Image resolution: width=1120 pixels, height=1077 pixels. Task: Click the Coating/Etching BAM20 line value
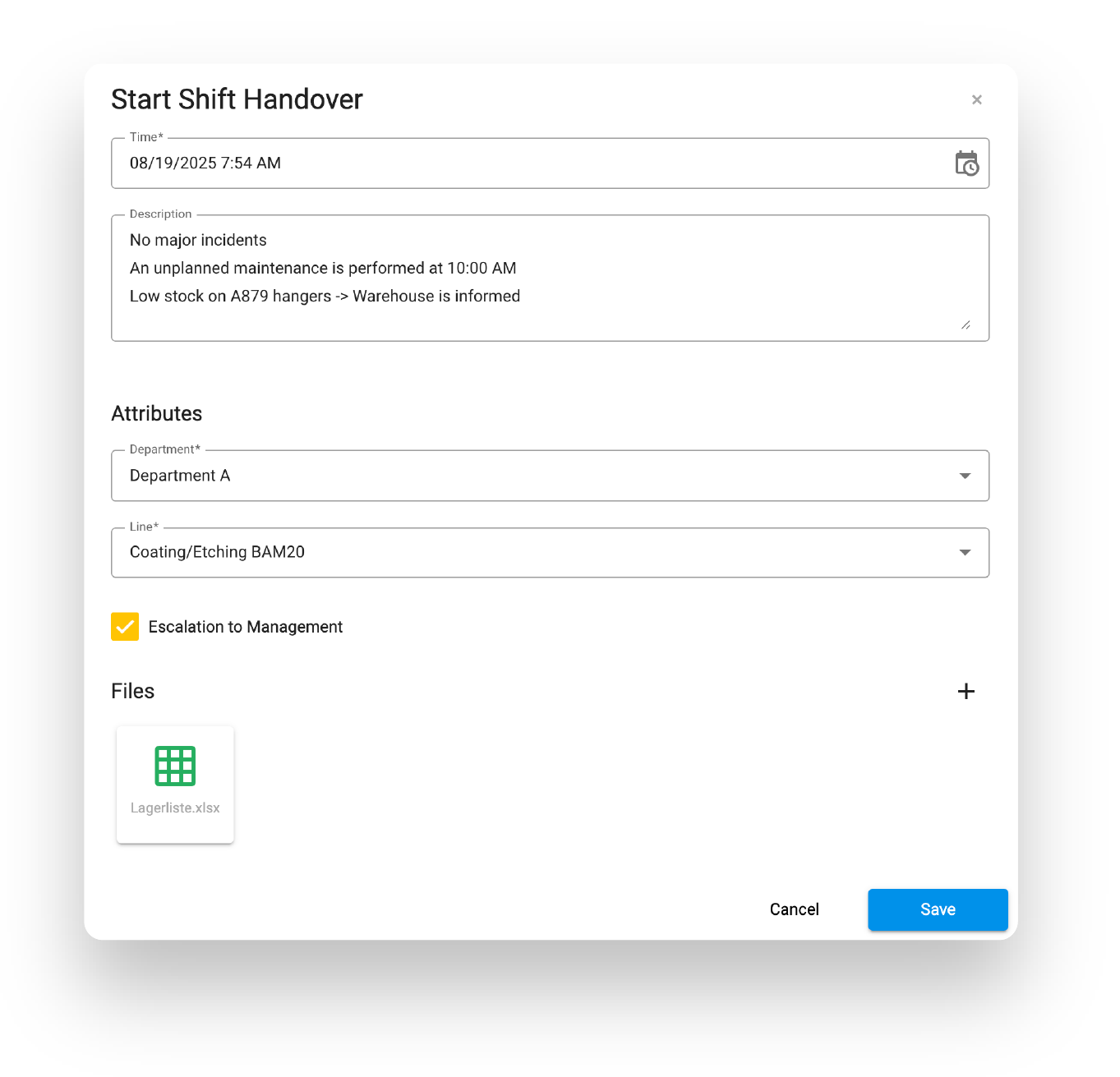217,552
